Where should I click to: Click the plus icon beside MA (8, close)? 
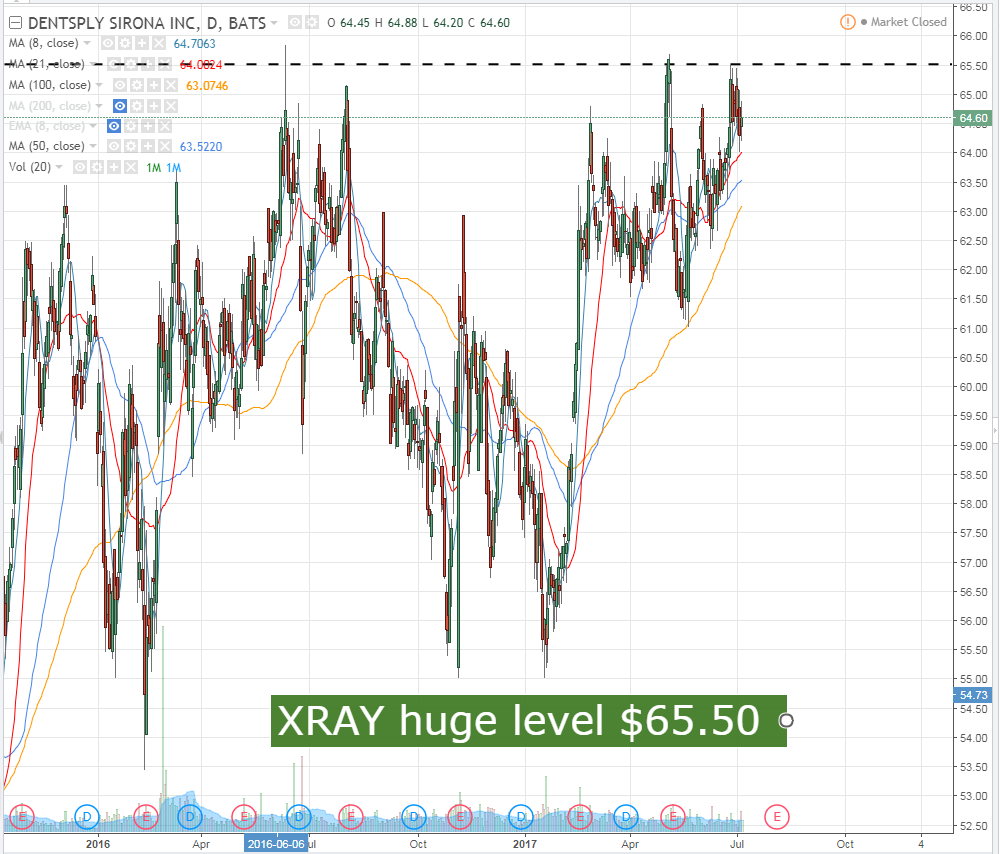142,43
